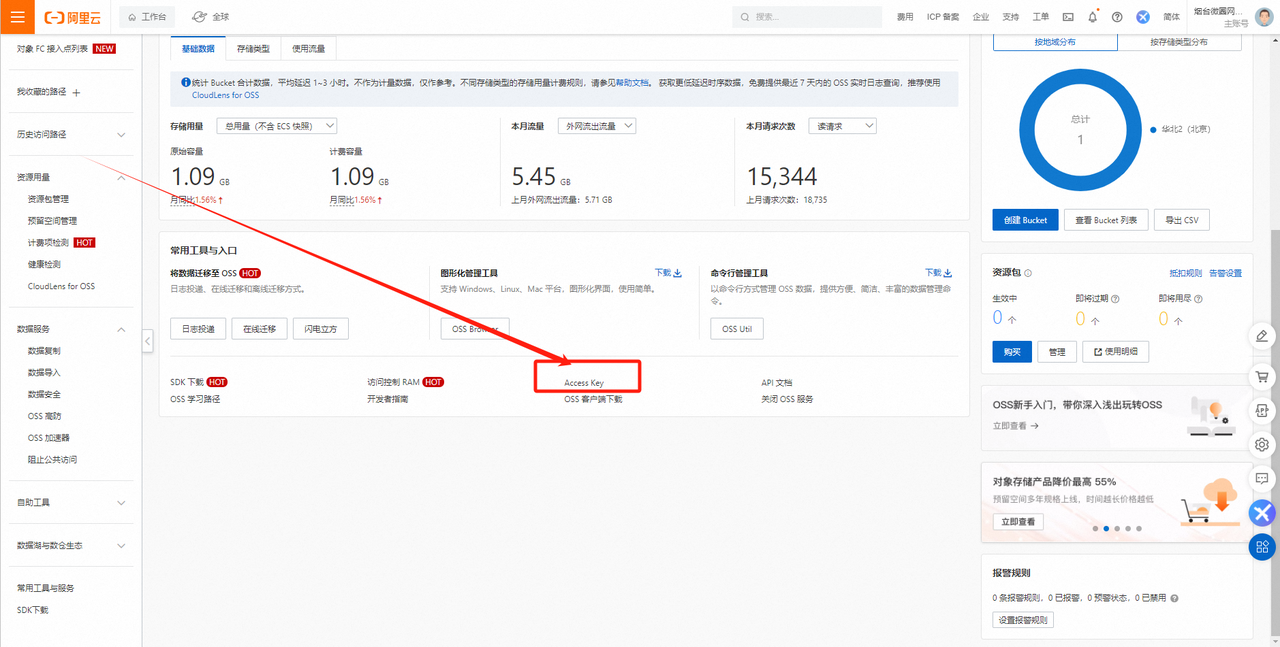The image size is (1280, 647).
Task: Open the 工单 menu item
Action: click(1041, 17)
